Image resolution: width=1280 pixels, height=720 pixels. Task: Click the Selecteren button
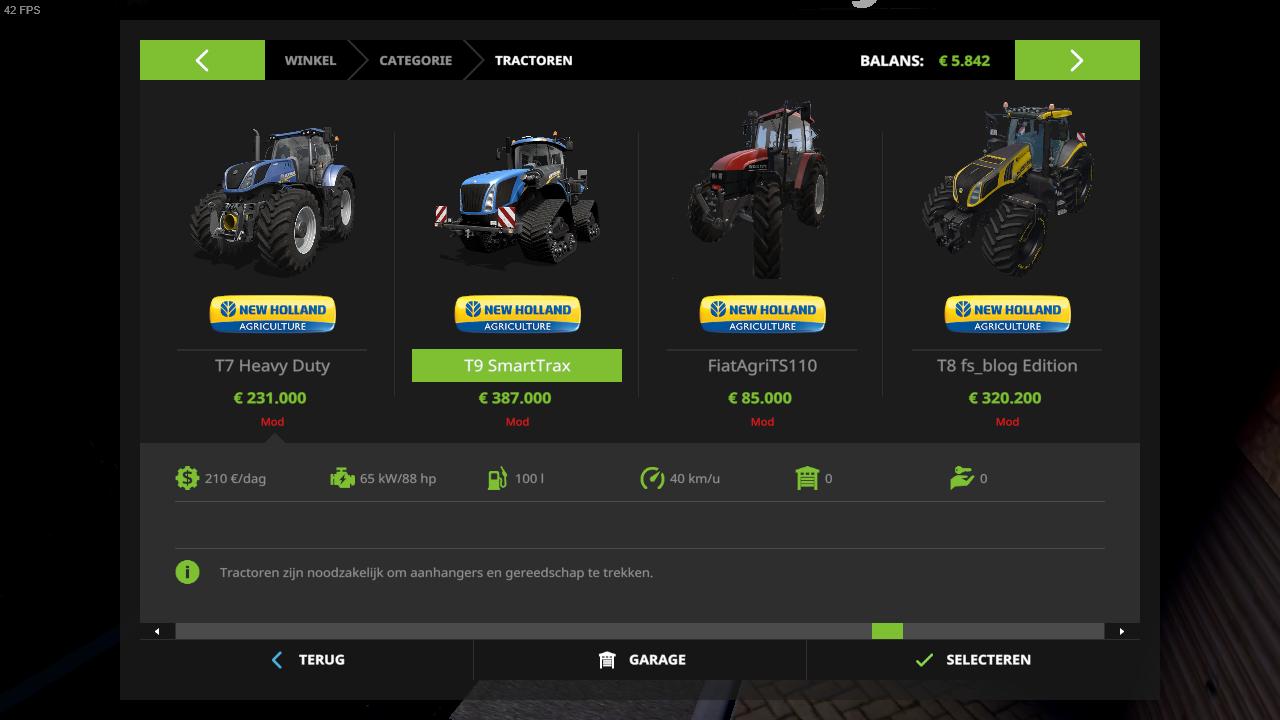pyautogui.click(x=973, y=660)
